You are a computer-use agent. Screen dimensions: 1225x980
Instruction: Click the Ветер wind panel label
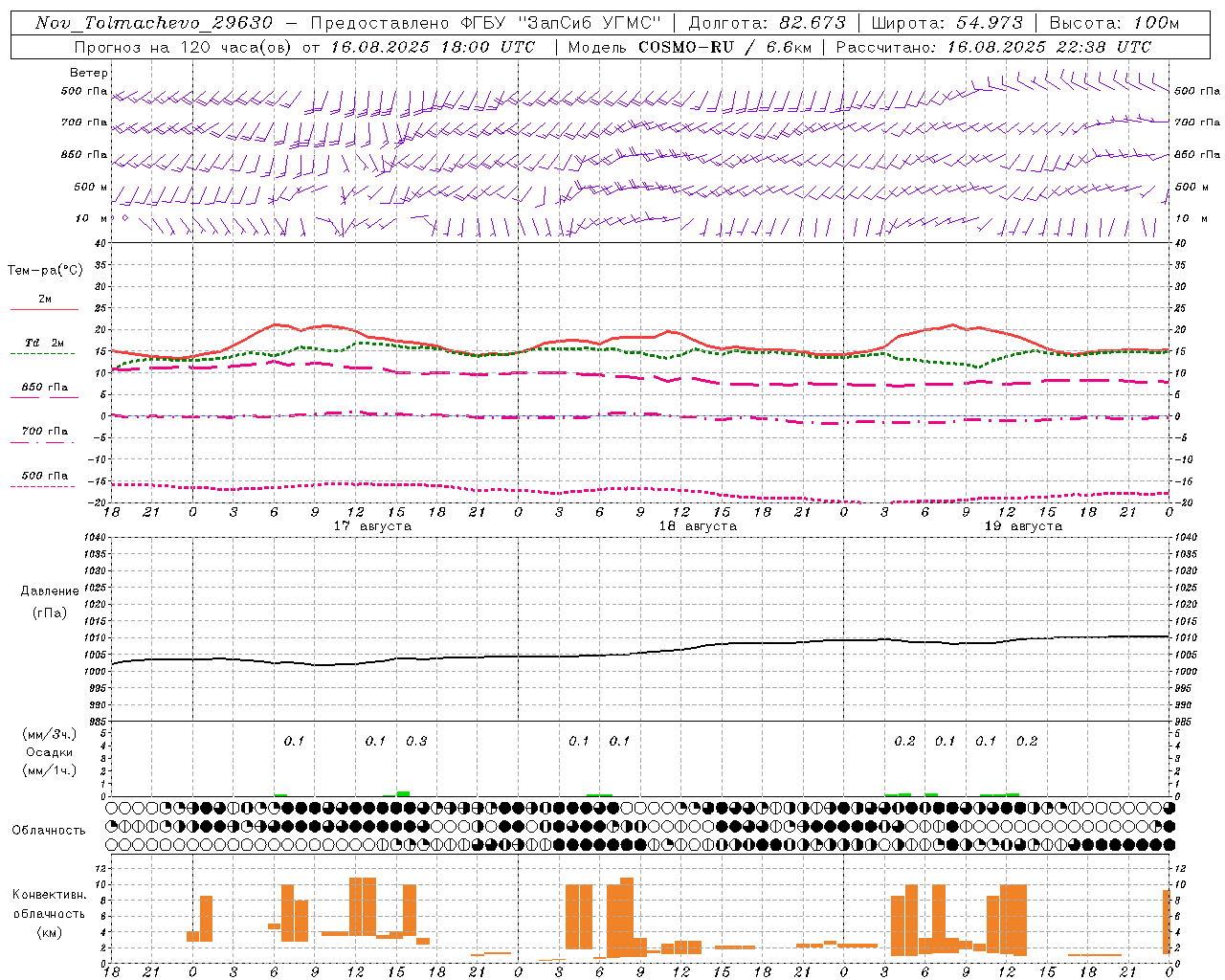point(89,73)
